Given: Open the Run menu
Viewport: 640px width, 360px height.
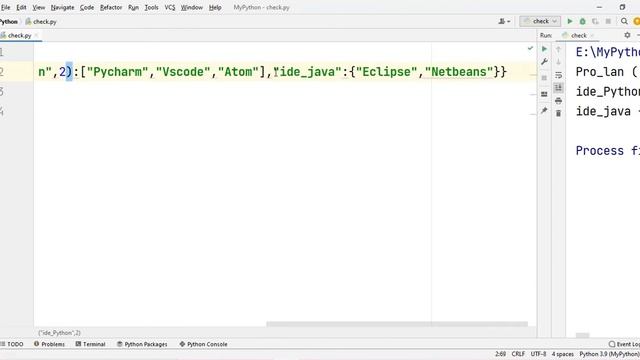Looking at the screenshot, I should [133, 7].
